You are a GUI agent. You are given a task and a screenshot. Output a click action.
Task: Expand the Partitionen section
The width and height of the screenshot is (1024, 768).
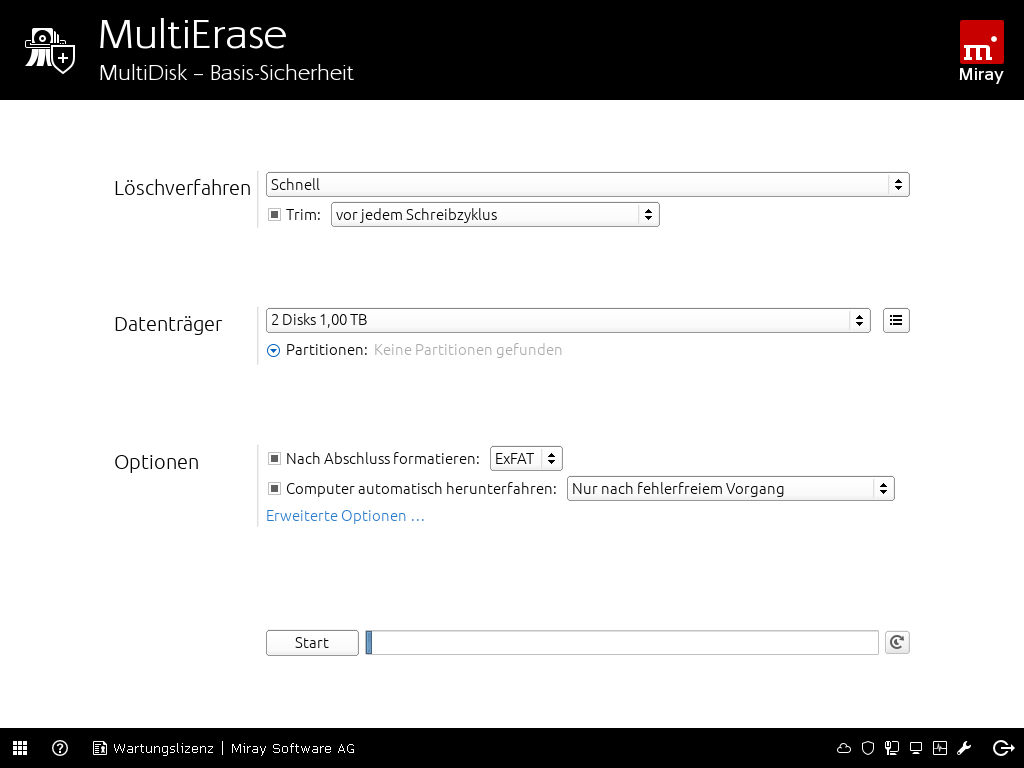tap(274, 351)
